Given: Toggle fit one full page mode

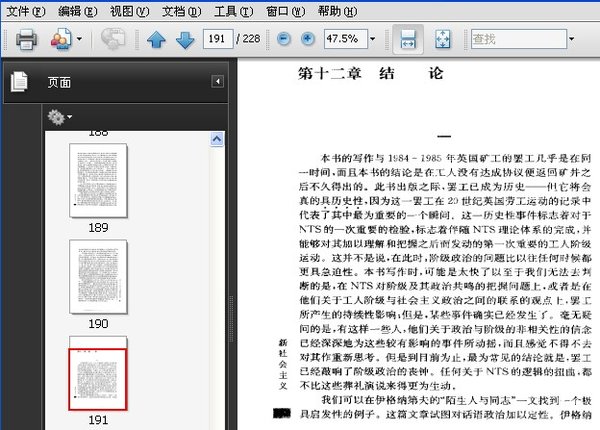Looking at the screenshot, I should (444, 39).
